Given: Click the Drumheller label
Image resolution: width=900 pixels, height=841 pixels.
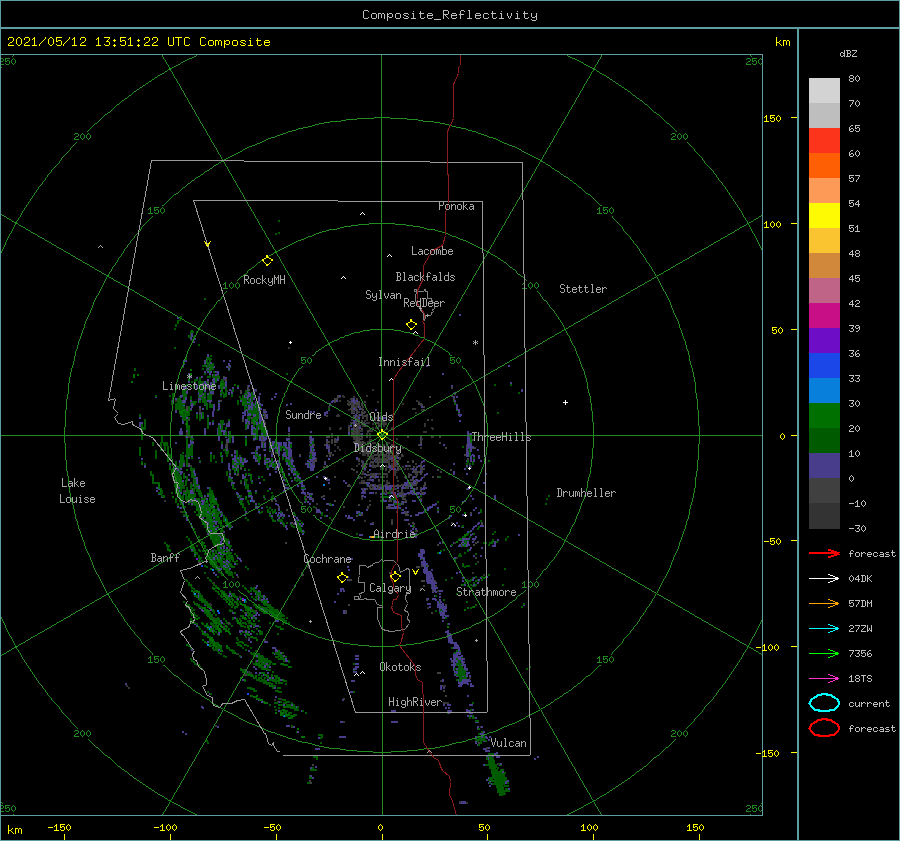Looking at the screenshot, I should (586, 493).
